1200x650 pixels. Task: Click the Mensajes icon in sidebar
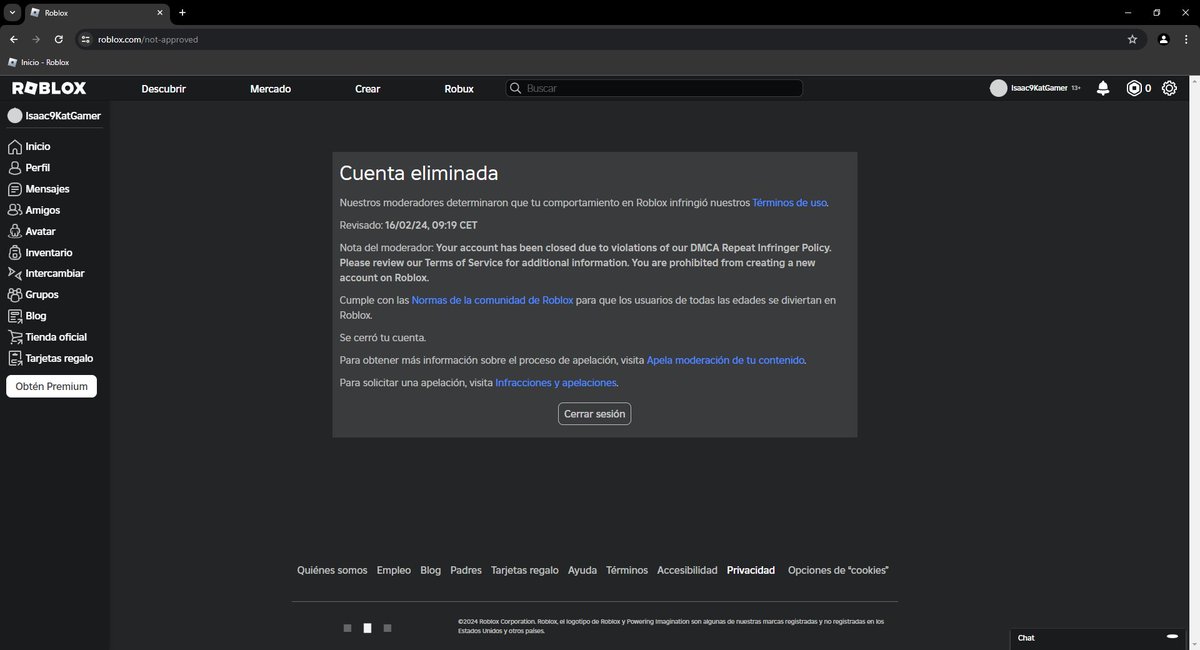click(x=15, y=189)
